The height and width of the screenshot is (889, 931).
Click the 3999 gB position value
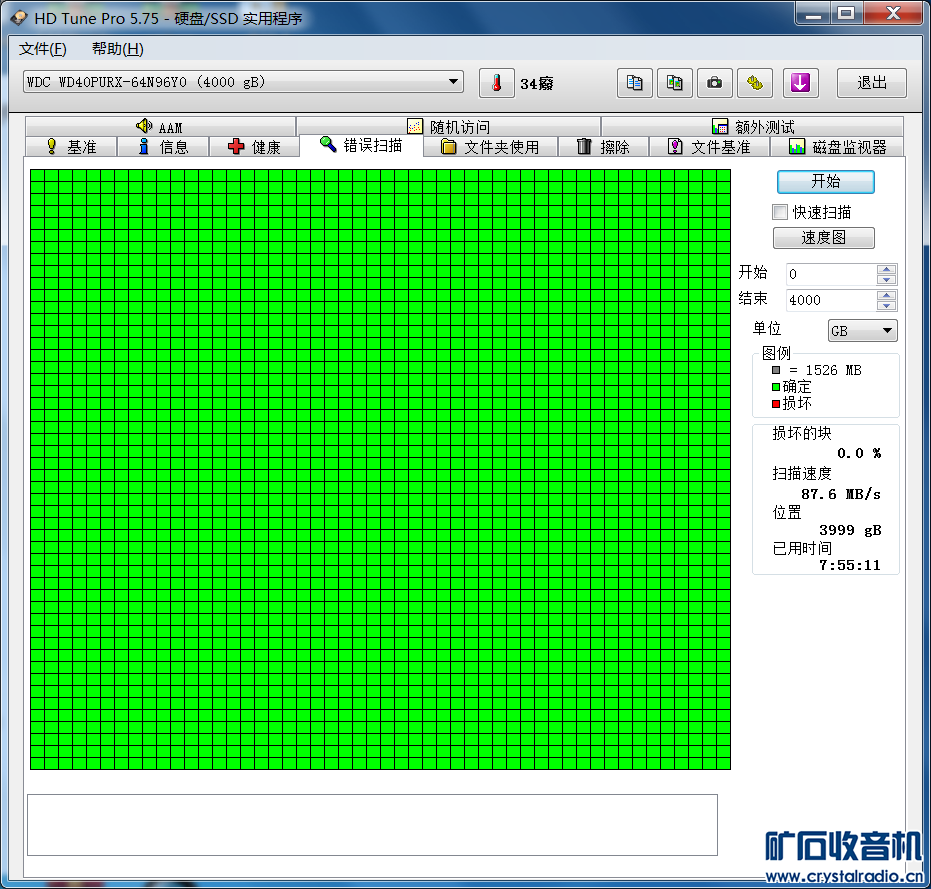pos(850,530)
